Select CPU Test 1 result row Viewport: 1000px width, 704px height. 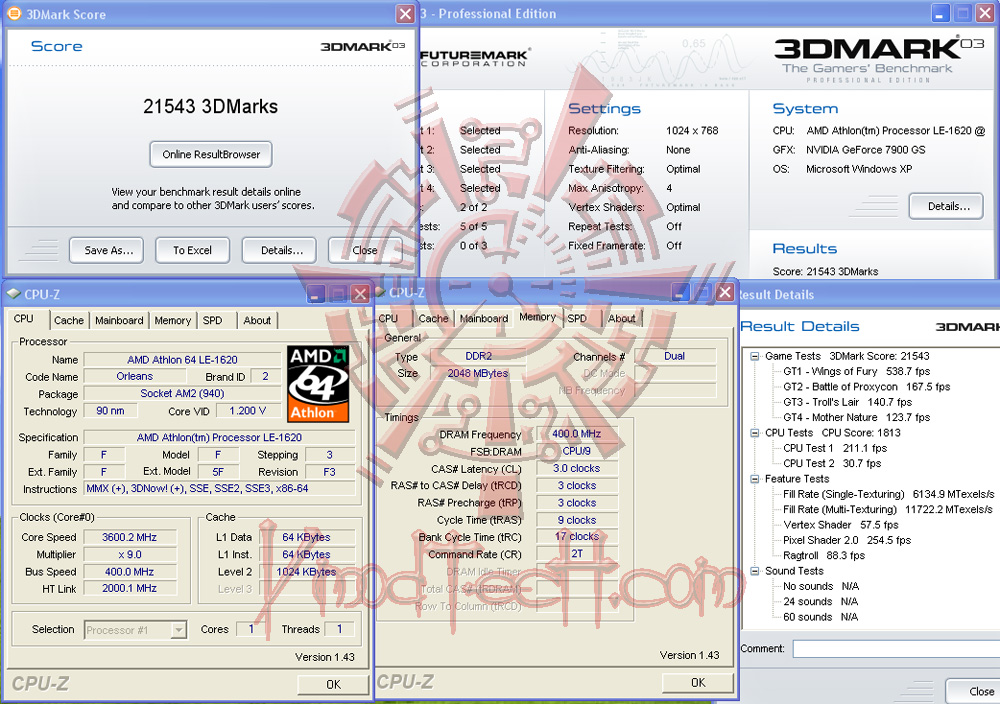click(835, 448)
